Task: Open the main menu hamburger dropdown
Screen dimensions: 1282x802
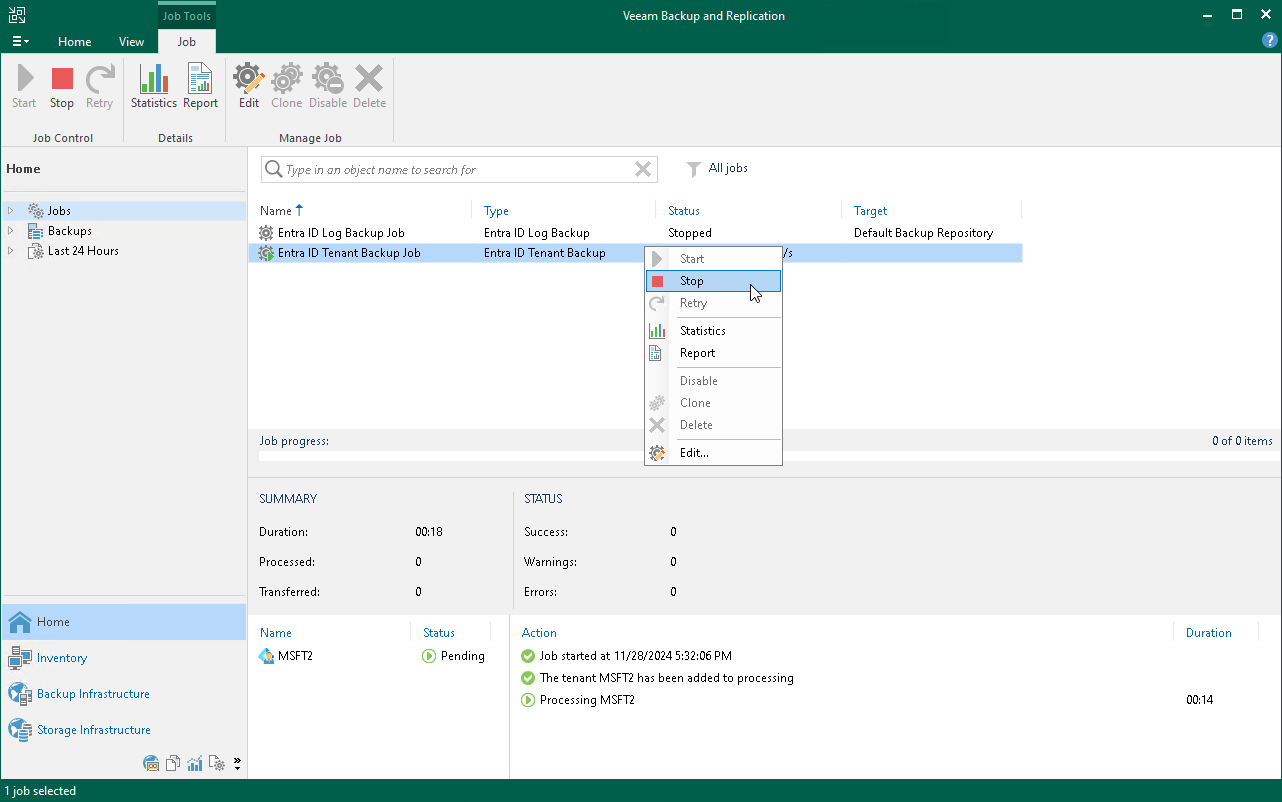Action: (20, 41)
